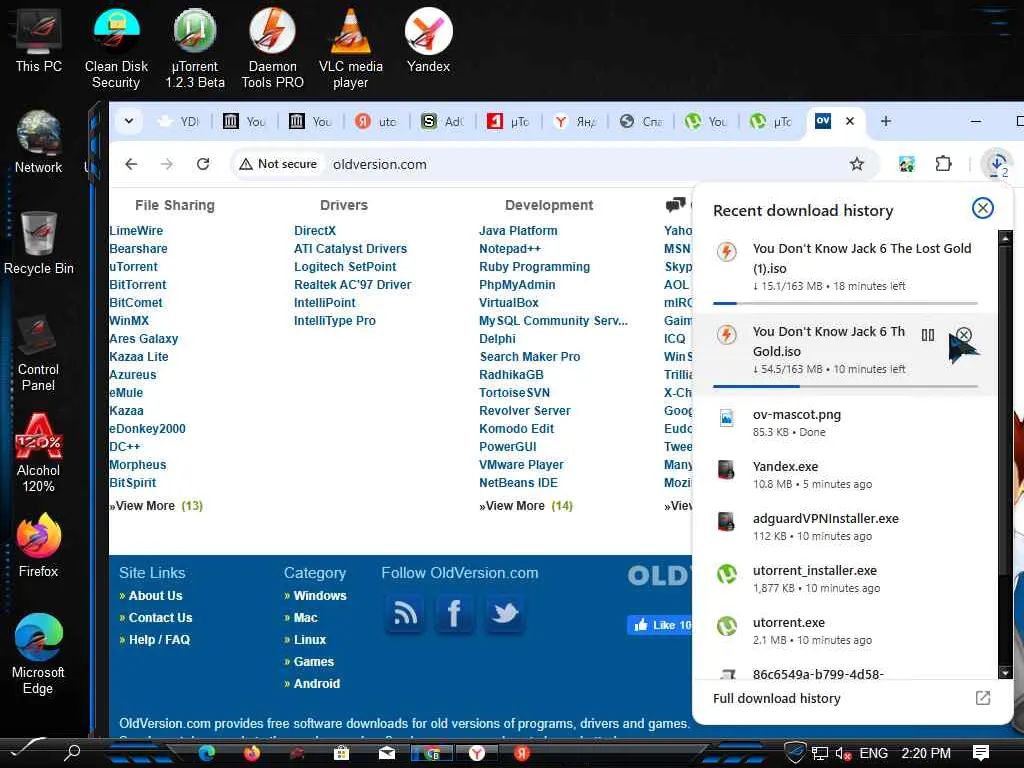Screen dimensions: 1024x768
Task: Open the uTorrent link in File Sharing
Action: 134,266
